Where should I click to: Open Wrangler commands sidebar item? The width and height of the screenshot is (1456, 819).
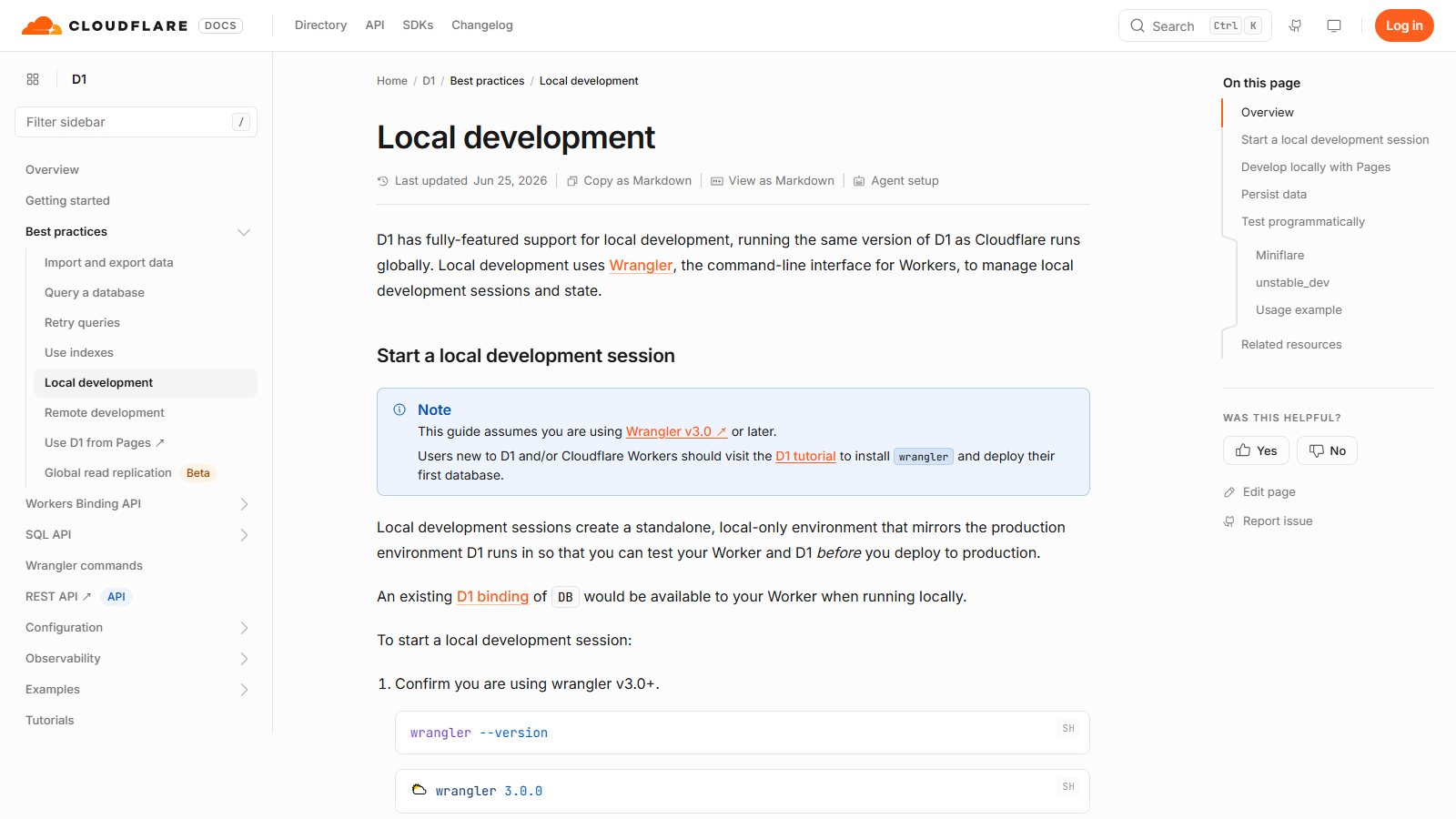click(x=84, y=566)
